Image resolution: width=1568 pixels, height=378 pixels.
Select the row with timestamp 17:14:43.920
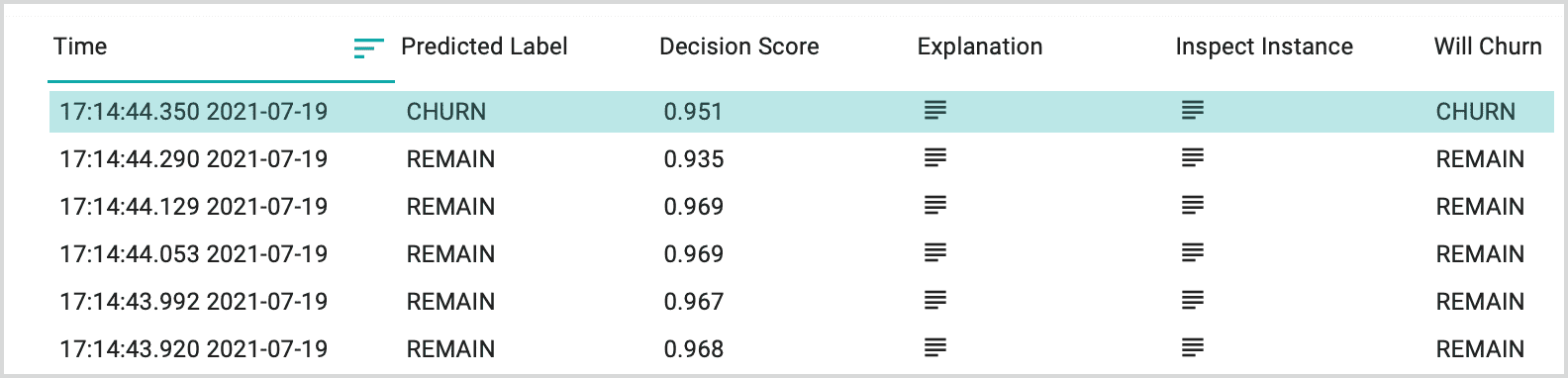point(802,349)
